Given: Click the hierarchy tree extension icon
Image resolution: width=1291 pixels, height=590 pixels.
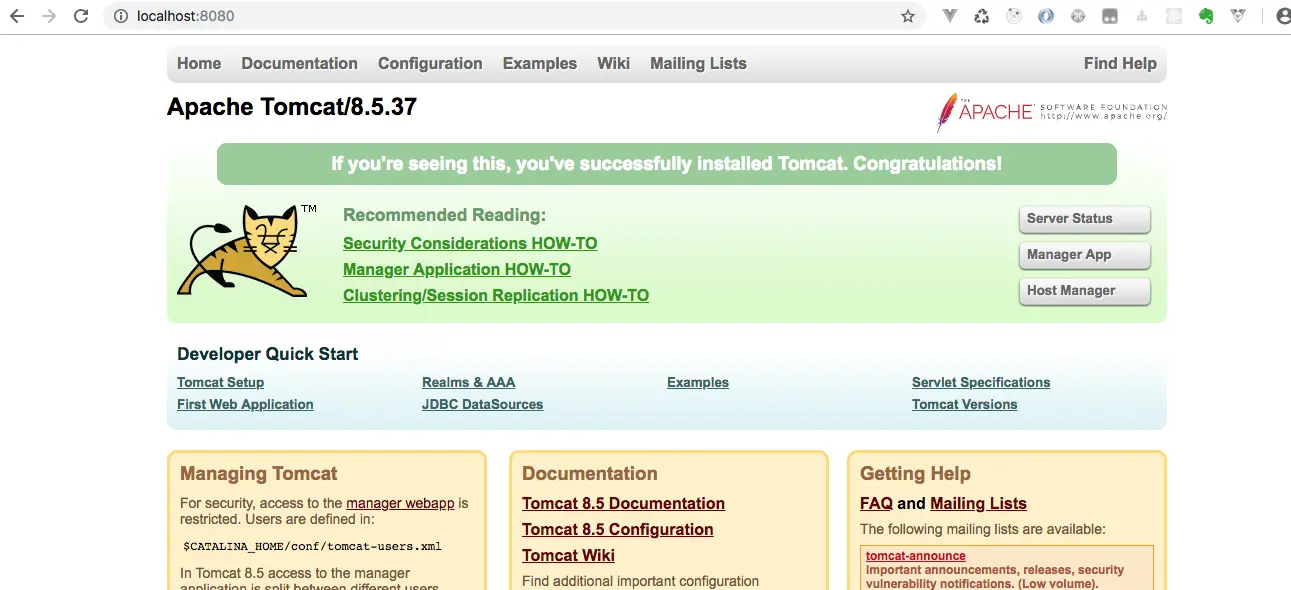Looking at the screenshot, I should pyautogui.click(x=1141, y=16).
